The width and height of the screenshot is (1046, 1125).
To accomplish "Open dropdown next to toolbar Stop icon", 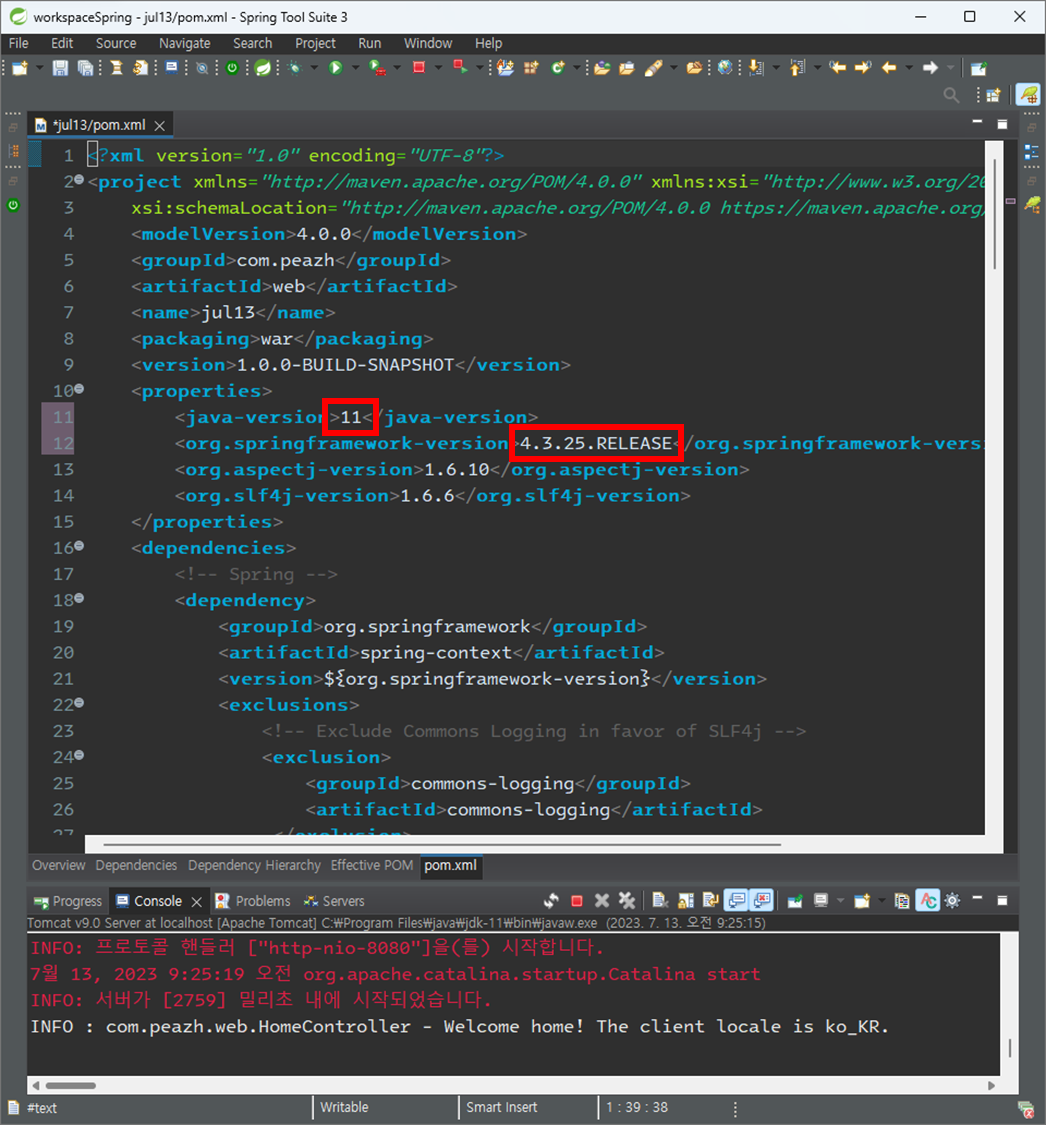I will coord(438,68).
